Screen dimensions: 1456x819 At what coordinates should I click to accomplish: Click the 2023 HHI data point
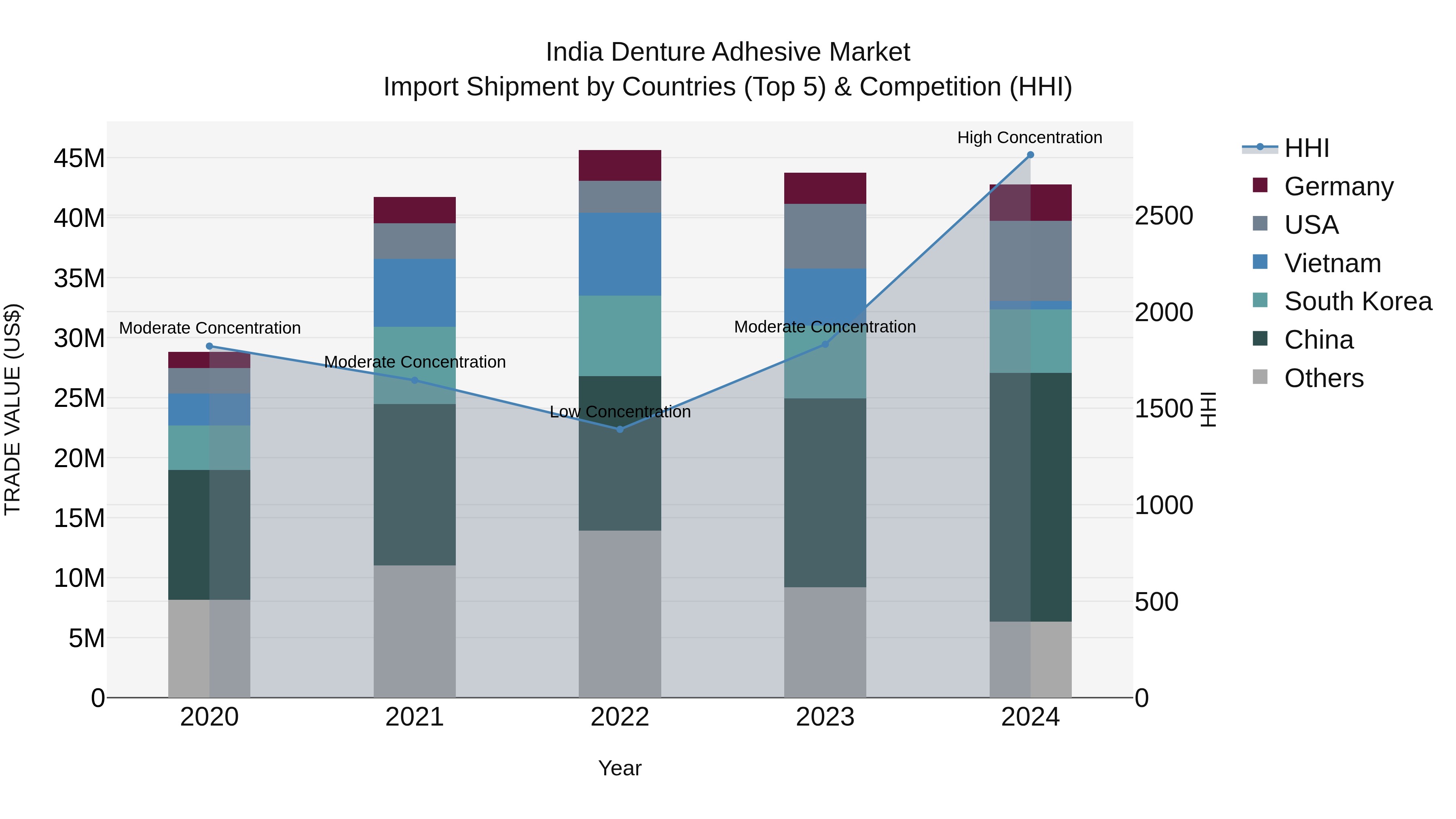point(825,344)
